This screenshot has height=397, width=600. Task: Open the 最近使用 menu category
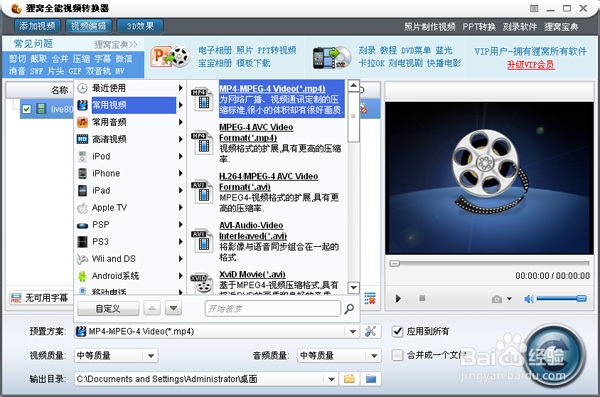[x=130, y=88]
